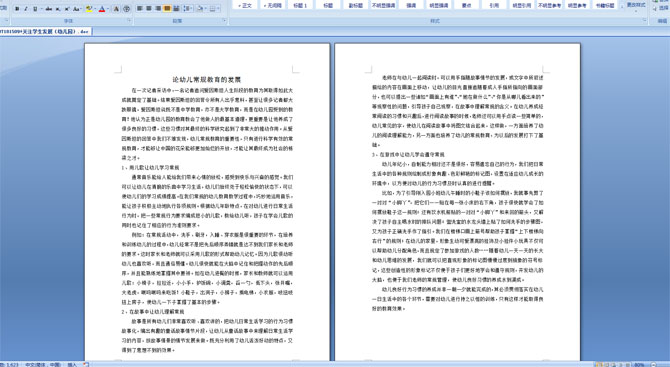
Task: Open the underline style dropdown arrow
Action: pyautogui.click(x=41, y=9)
